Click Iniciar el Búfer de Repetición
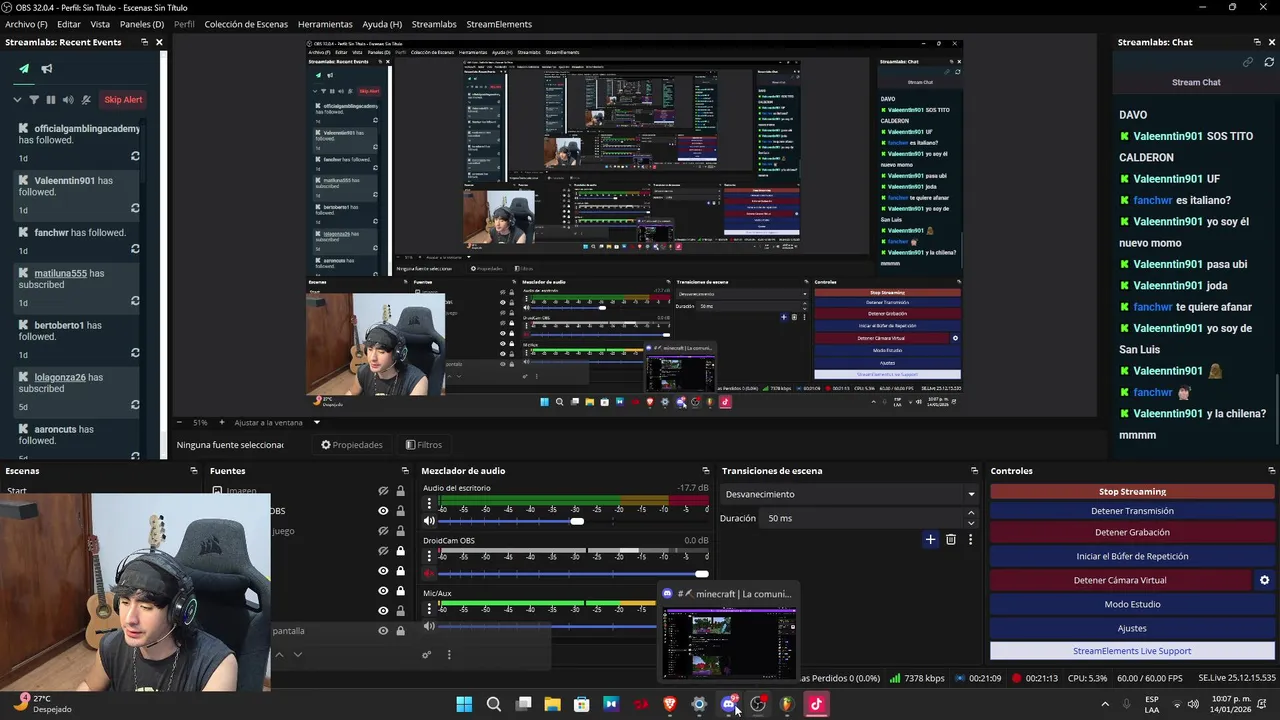The width and height of the screenshot is (1280, 720). tap(1132, 556)
